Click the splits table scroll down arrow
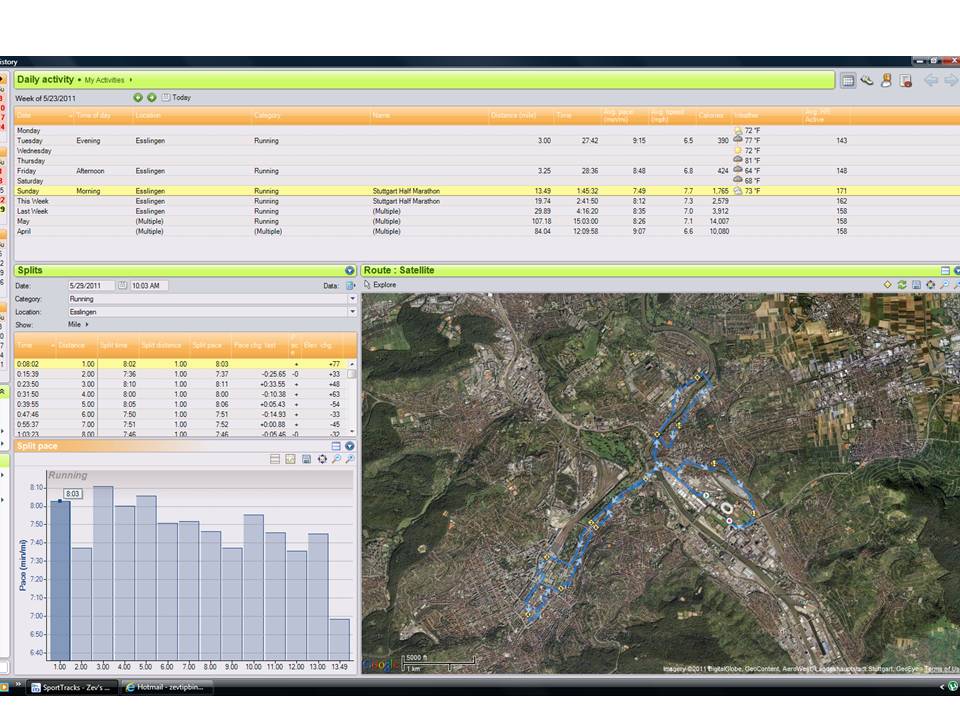960x720 pixels. tap(352, 432)
